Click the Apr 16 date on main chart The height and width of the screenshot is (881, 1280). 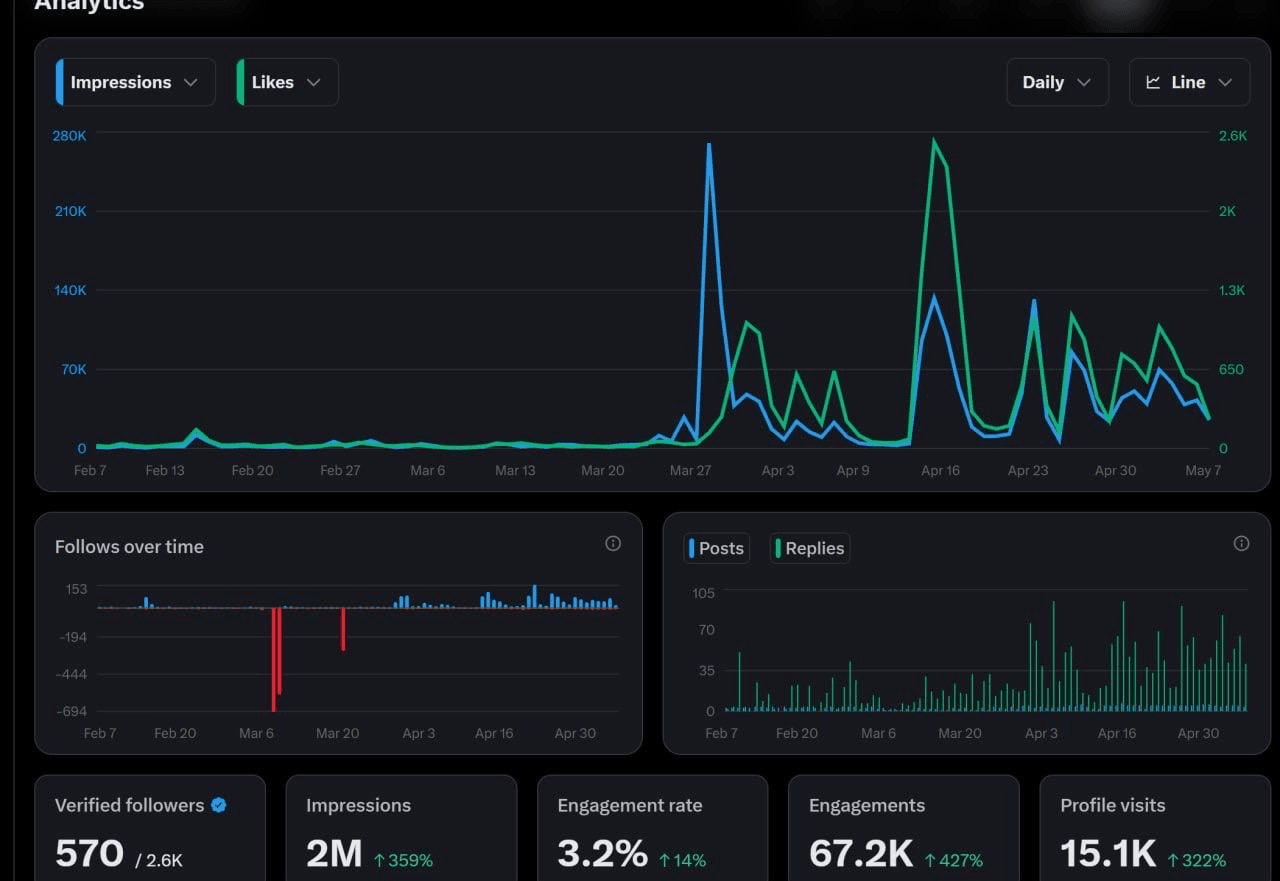point(940,470)
